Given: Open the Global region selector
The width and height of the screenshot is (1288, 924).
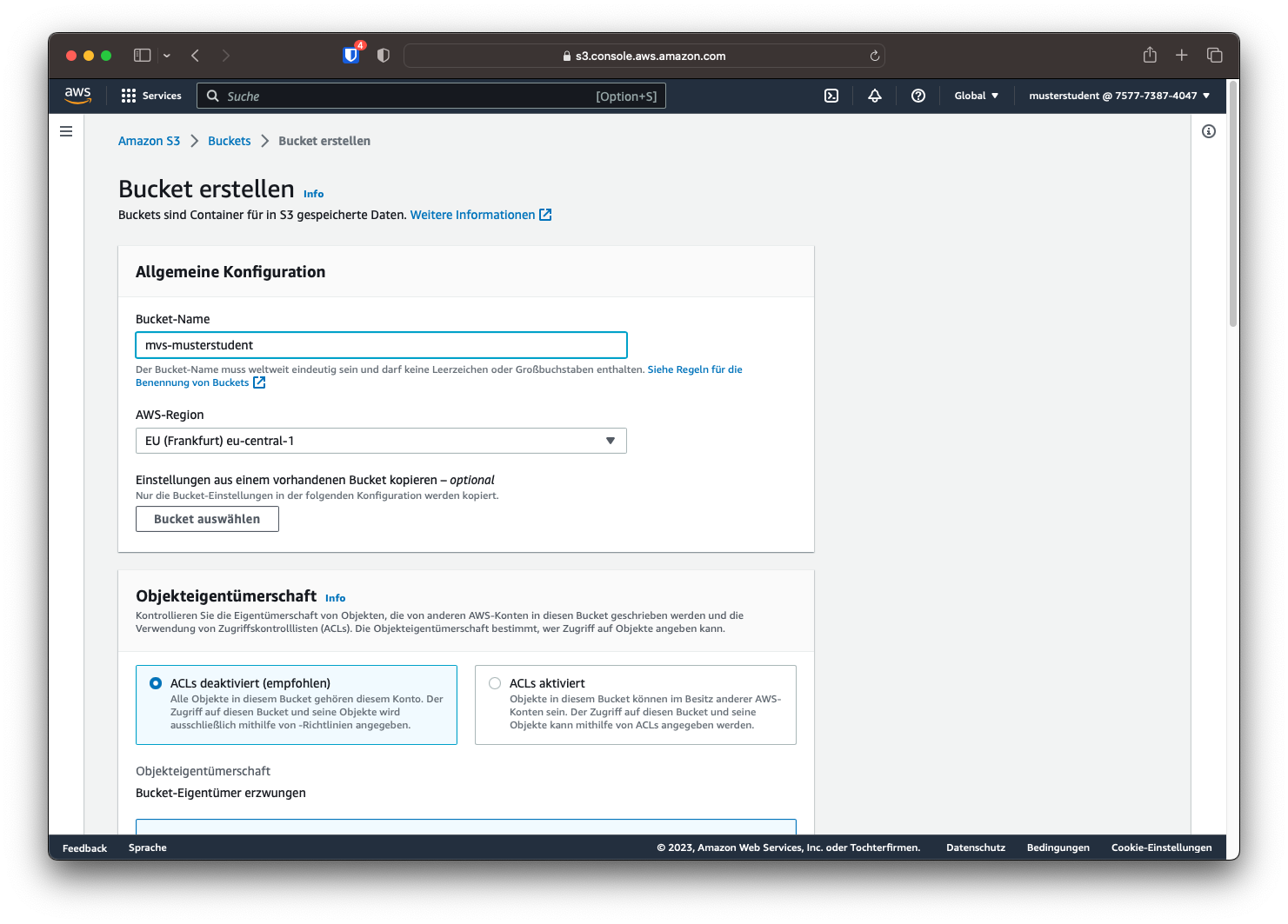Looking at the screenshot, I should [977, 96].
